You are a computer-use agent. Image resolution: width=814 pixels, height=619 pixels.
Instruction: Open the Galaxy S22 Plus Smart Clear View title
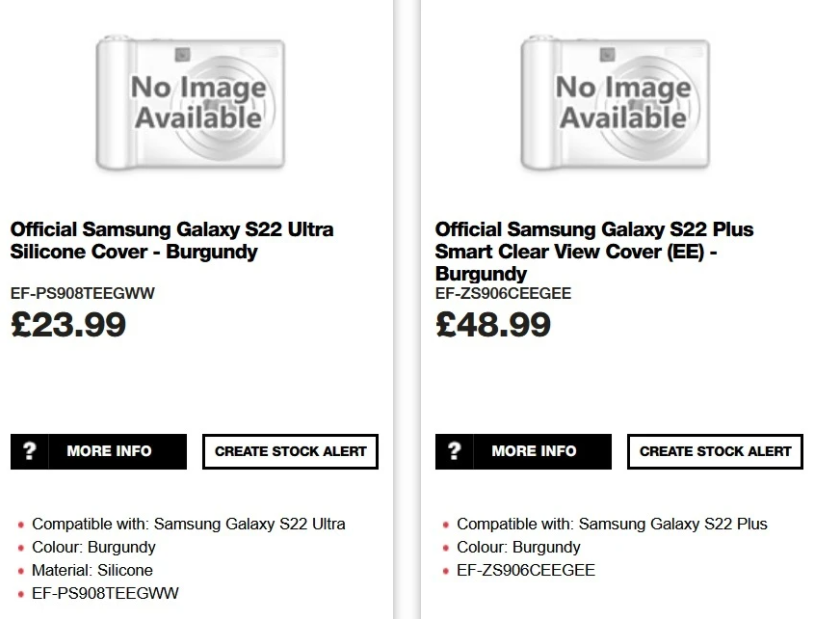[594, 251]
